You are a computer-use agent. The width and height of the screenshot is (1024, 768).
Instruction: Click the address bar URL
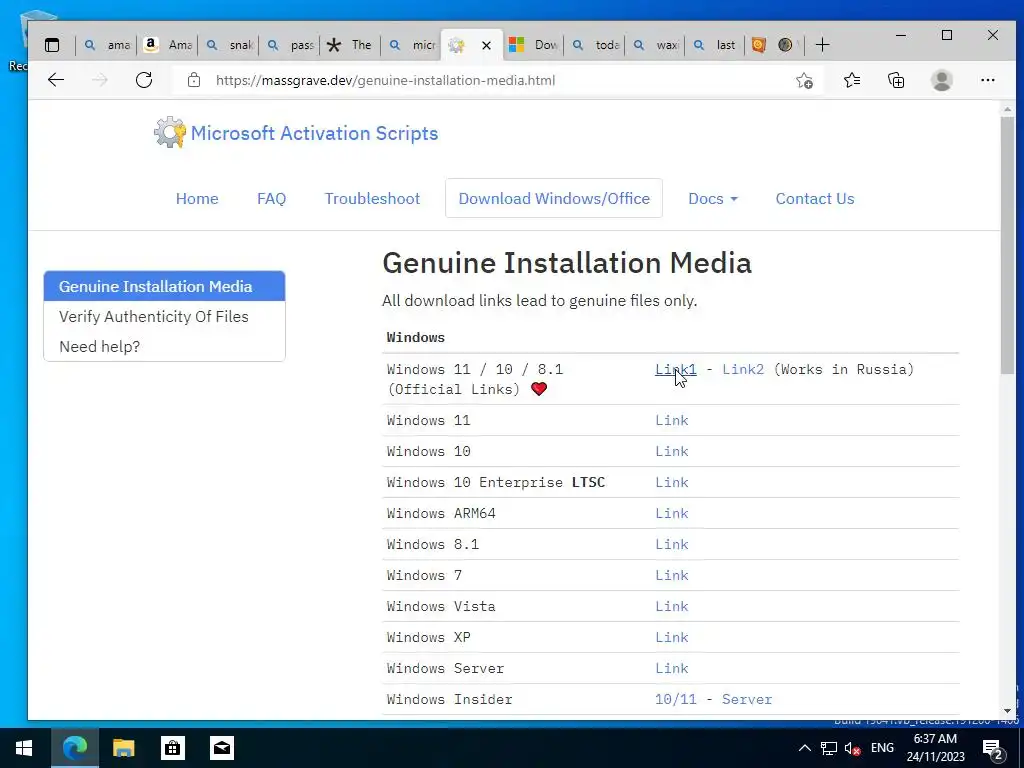[x=385, y=80]
